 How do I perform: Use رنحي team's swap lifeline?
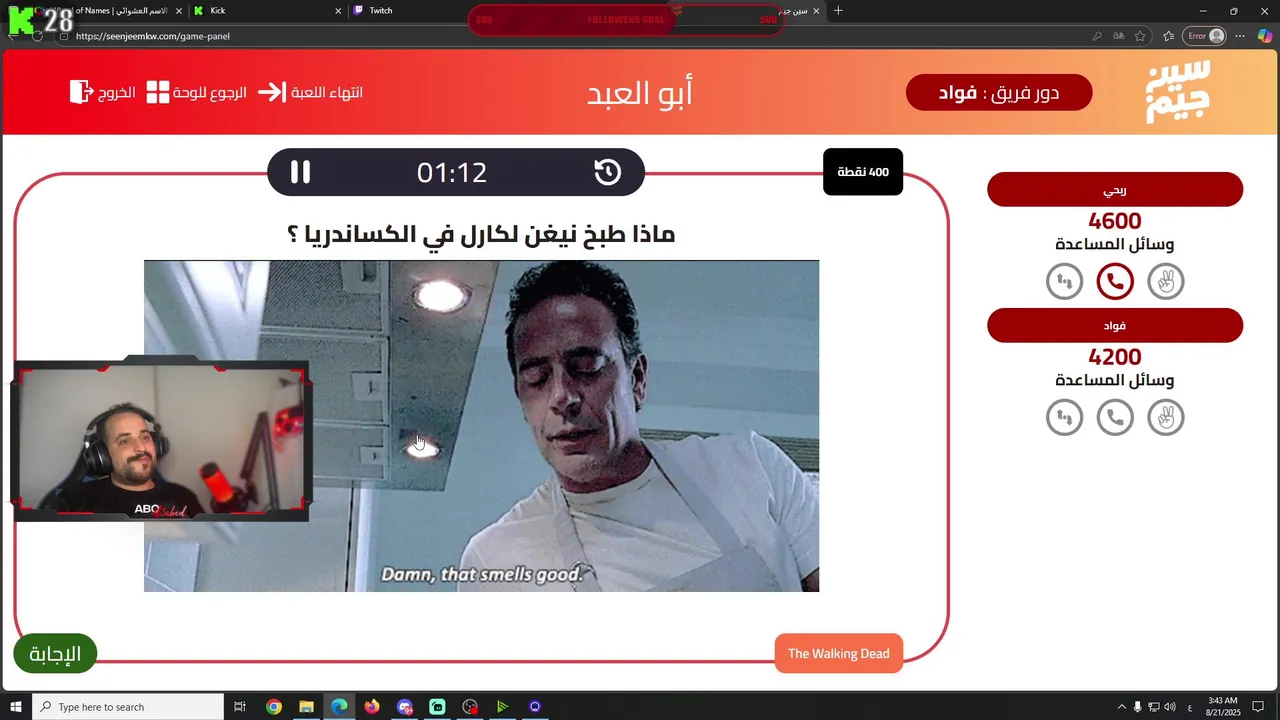click(1064, 282)
